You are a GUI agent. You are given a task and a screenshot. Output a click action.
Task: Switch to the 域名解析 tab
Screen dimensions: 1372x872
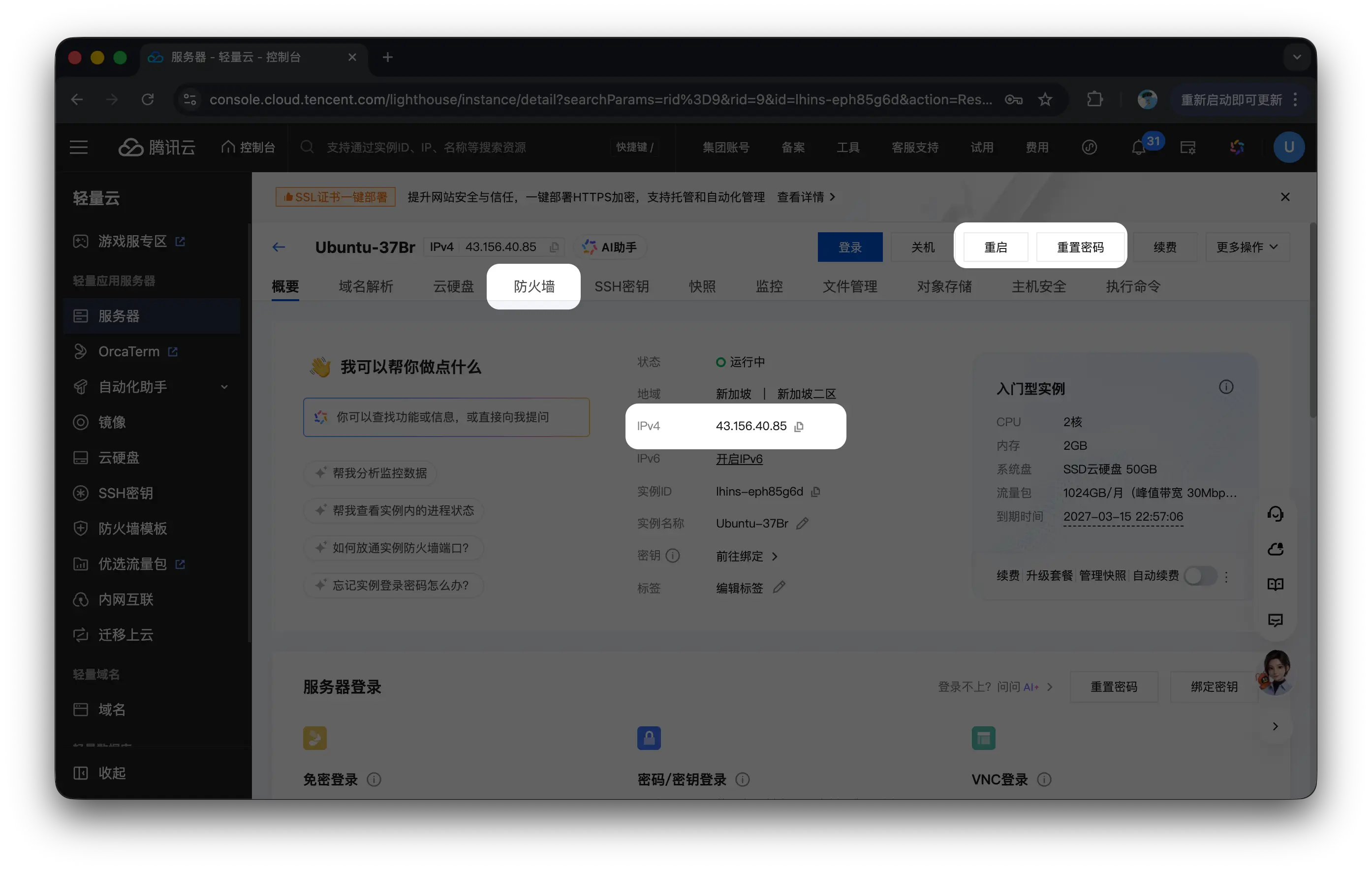tap(366, 287)
